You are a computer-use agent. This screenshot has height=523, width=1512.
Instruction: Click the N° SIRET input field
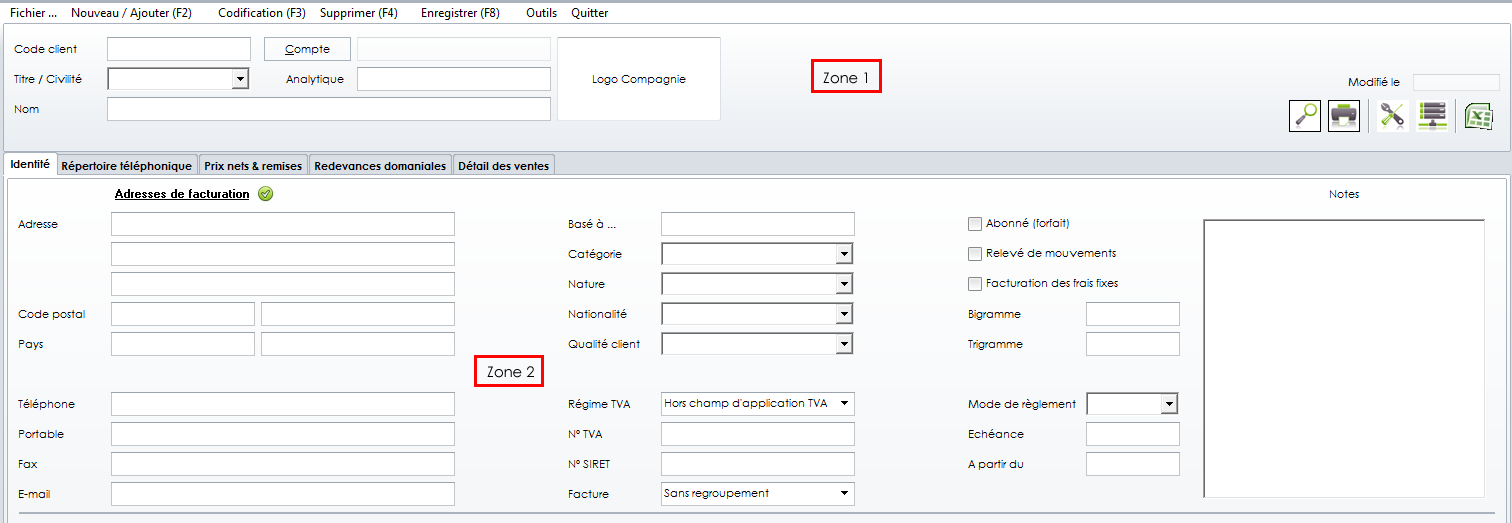[x=757, y=464]
